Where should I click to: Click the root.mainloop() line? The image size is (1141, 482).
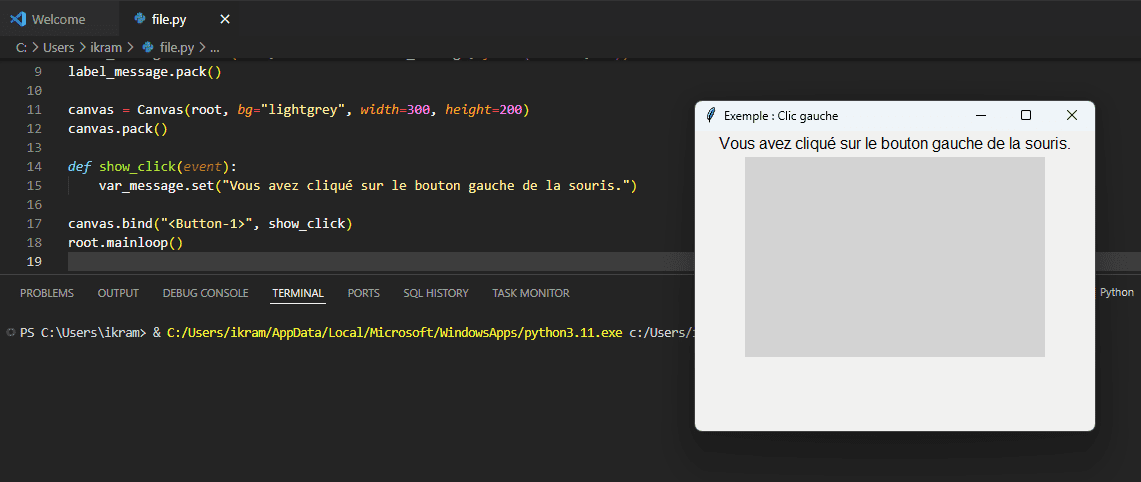point(125,242)
